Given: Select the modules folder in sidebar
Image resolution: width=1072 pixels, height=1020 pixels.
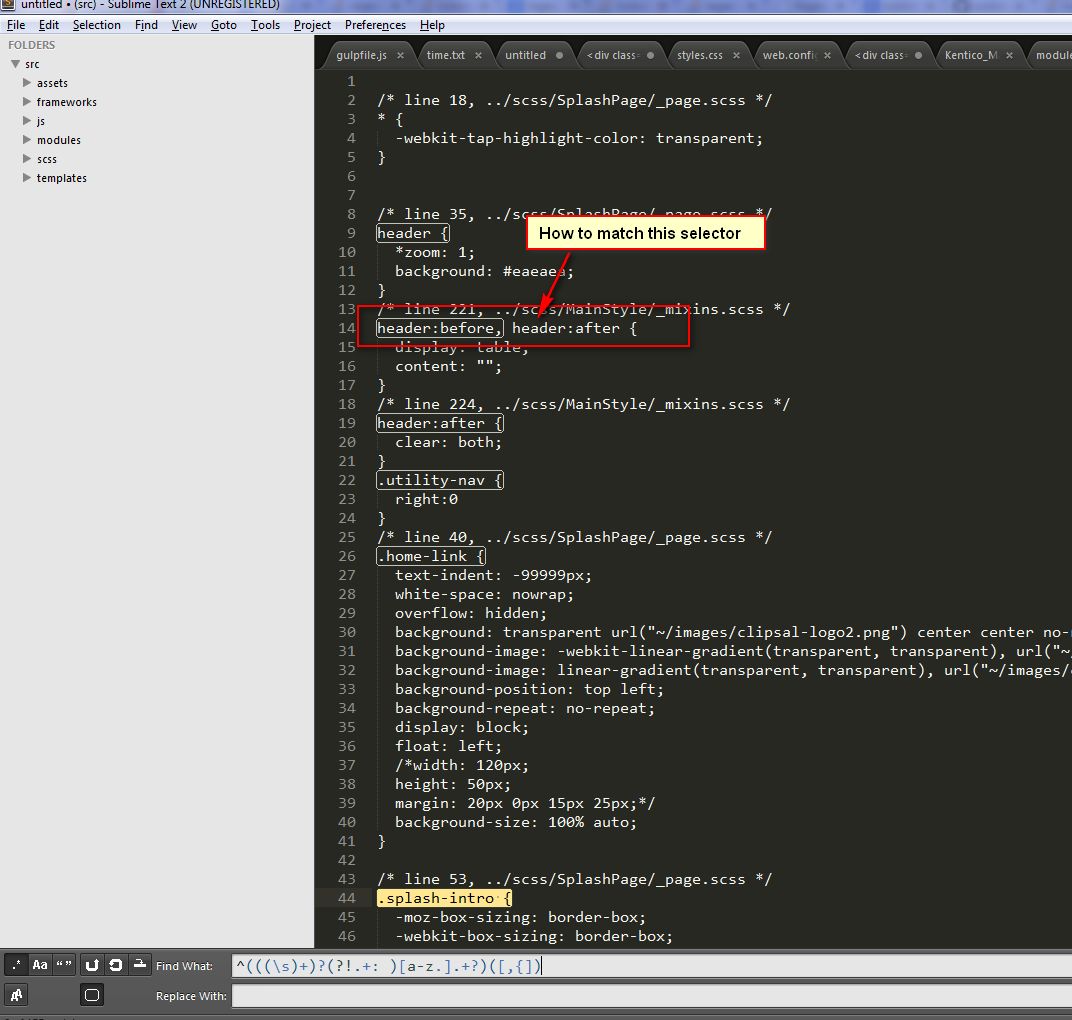Looking at the screenshot, I should point(59,139).
